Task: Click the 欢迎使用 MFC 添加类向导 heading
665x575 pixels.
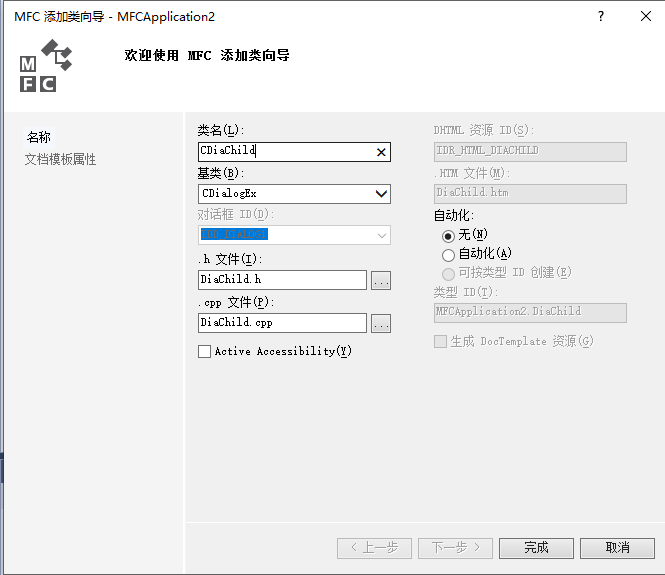Action: click(x=207, y=55)
